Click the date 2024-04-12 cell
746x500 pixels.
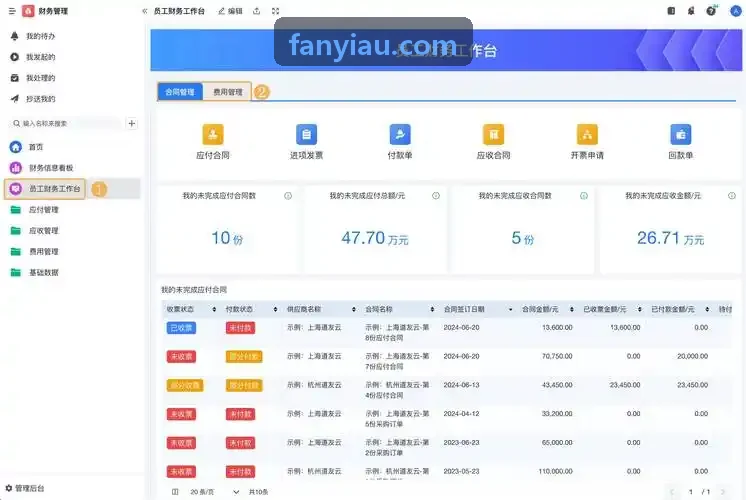(x=461, y=414)
